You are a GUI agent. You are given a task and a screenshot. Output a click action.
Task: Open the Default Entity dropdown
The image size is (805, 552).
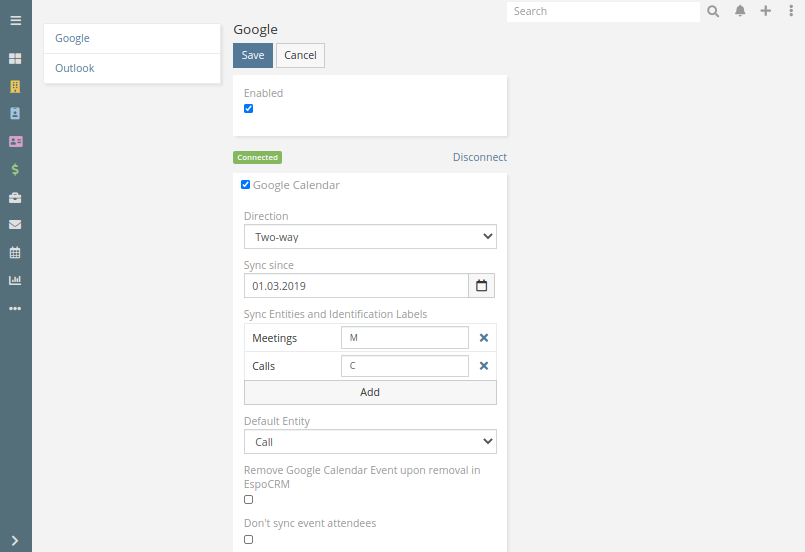pyautogui.click(x=370, y=442)
